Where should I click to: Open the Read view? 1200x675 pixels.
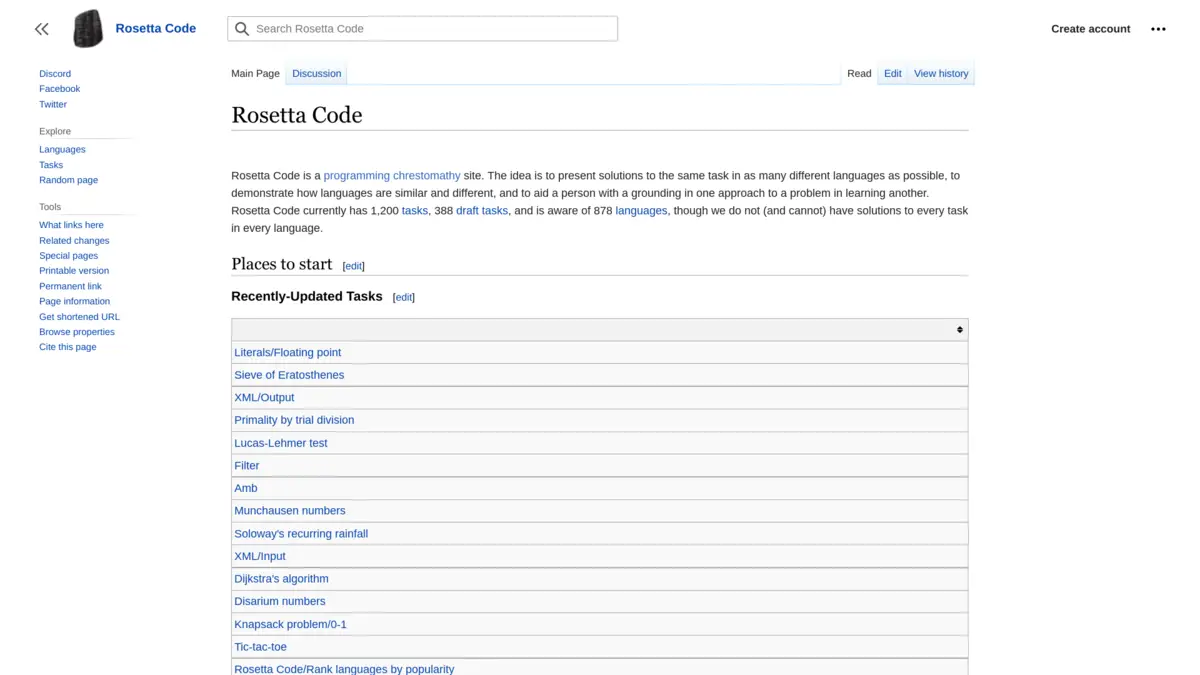click(x=859, y=73)
